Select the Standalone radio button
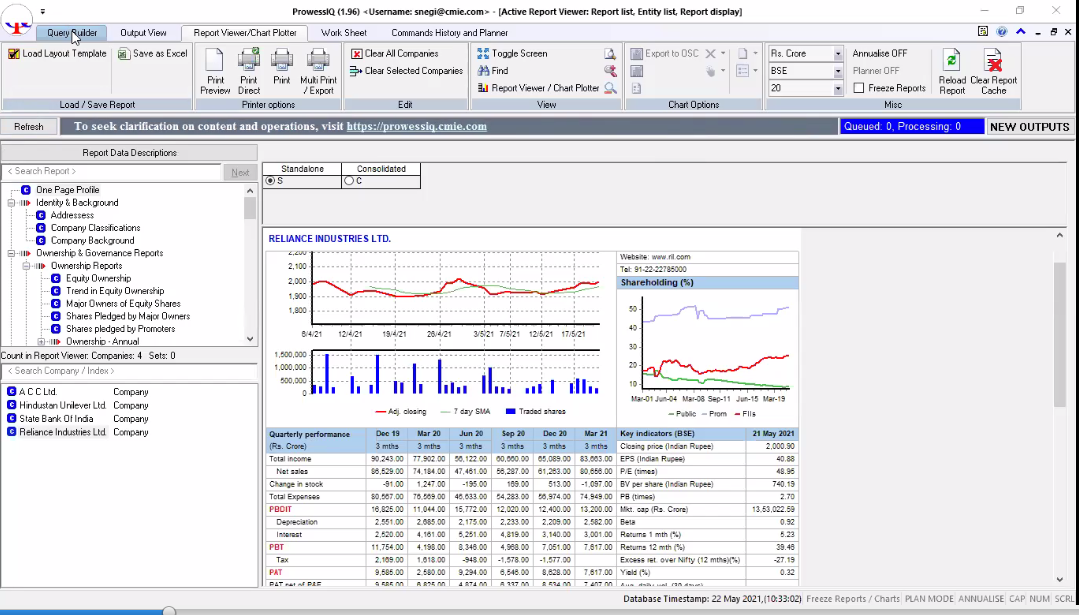The width and height of the screenshot is (1079, 615). coord(270,181)
